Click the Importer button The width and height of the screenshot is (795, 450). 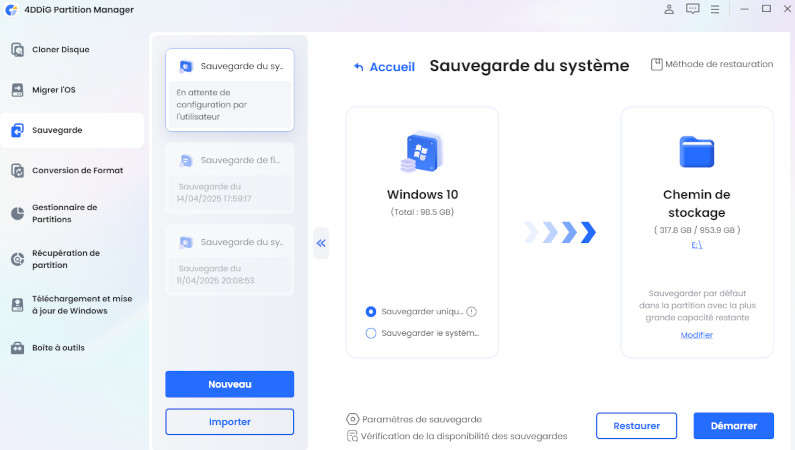tap(230, 422)
